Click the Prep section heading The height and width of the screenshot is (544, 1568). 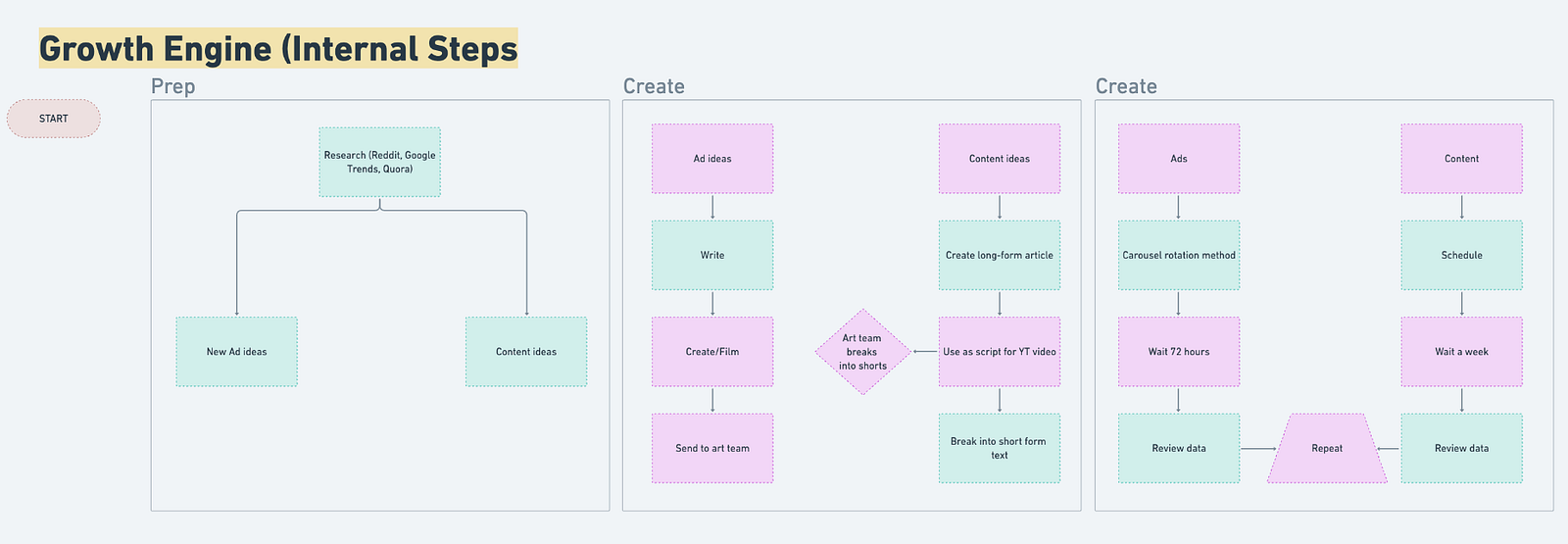point(173,86)
